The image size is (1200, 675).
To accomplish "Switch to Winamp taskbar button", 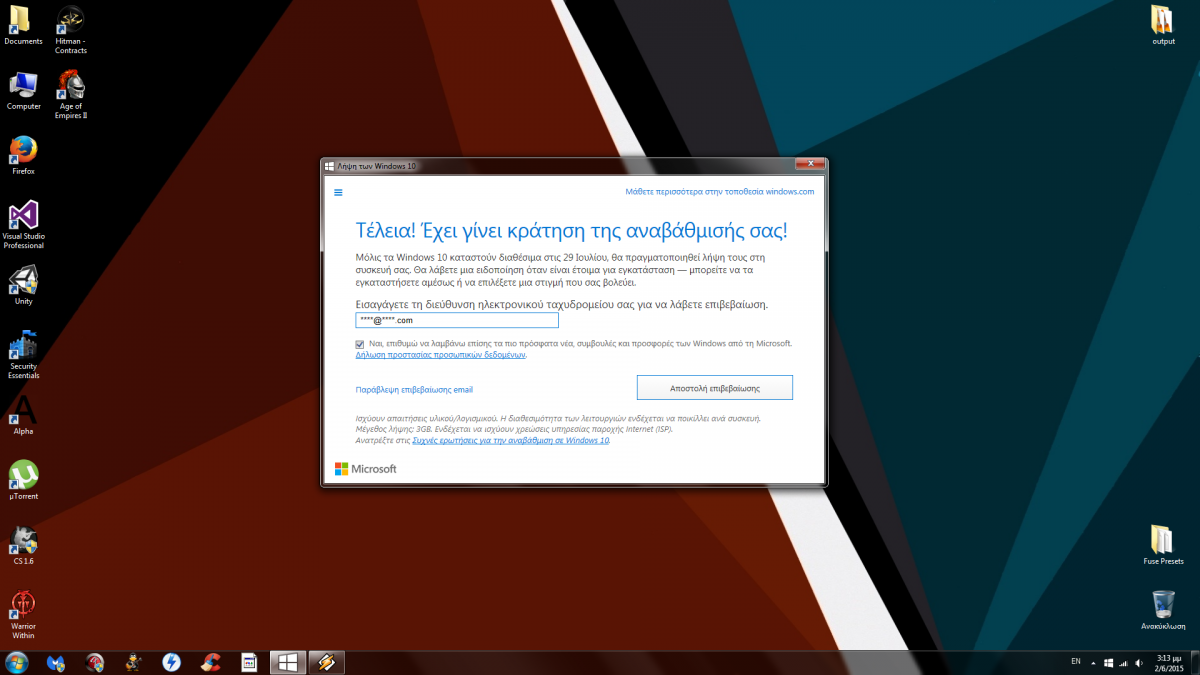I will pyautogui.click(x=326, y=662).
